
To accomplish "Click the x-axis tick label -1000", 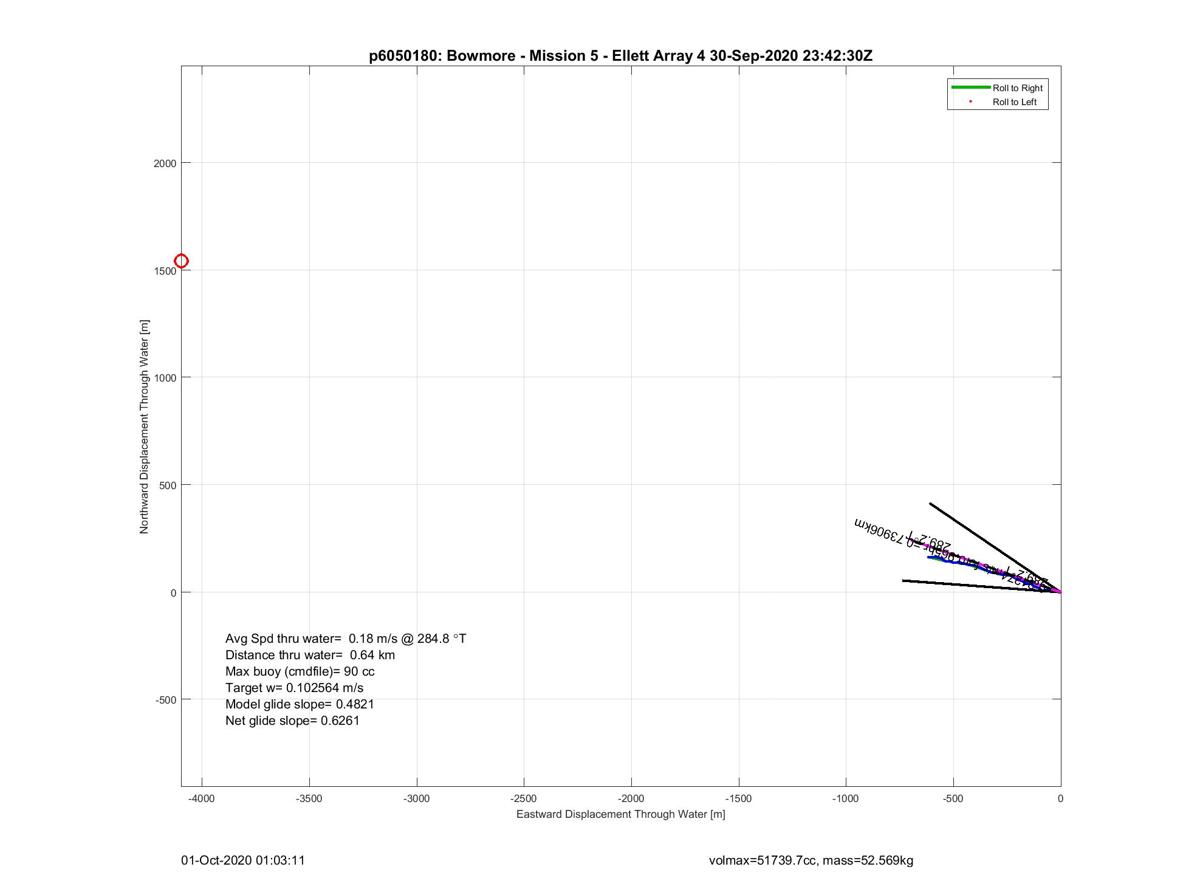I will click(846, 799).
